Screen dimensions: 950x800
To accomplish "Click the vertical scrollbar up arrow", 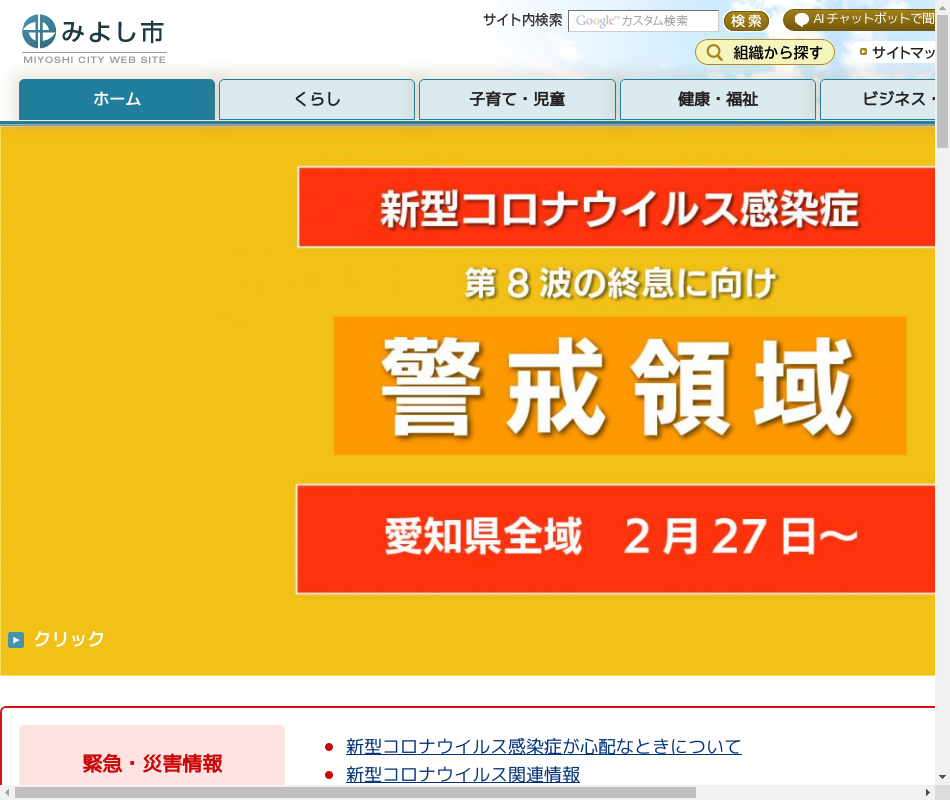I will coord(942,7).
